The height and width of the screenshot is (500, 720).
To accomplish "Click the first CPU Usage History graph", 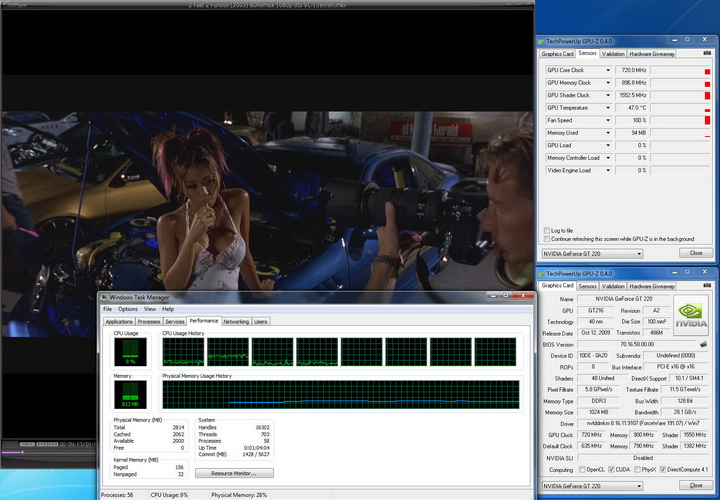I will point(183,352).
